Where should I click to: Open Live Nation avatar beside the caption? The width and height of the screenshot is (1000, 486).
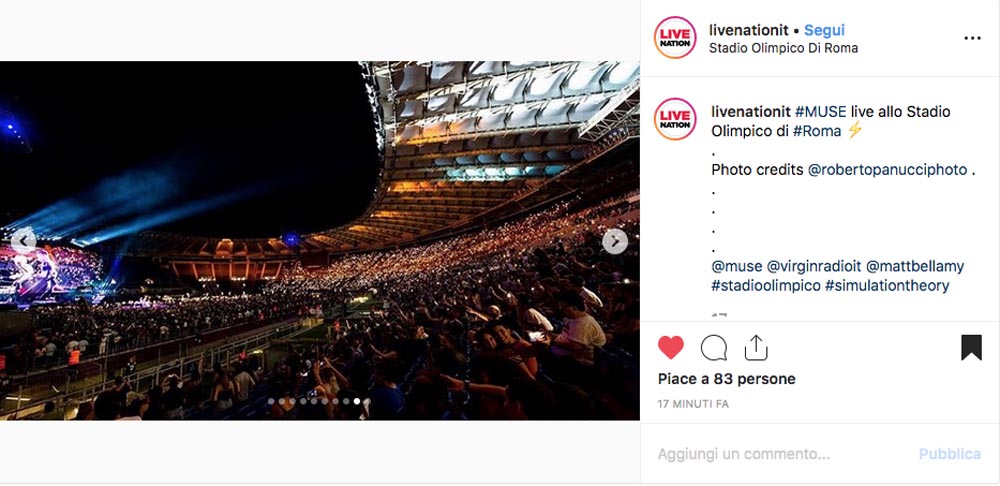pos(675,119)
